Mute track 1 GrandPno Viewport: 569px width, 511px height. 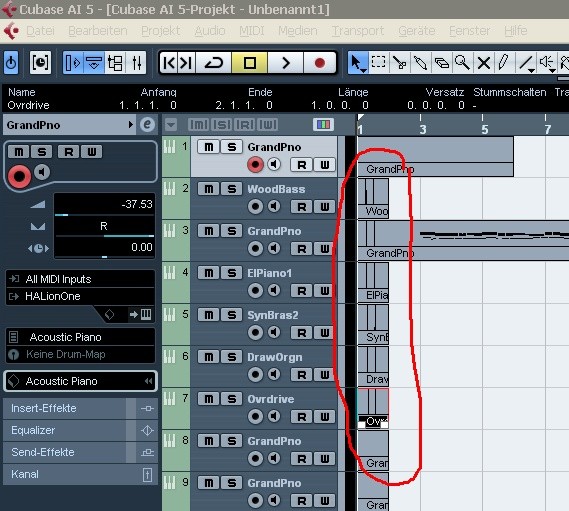209,147
